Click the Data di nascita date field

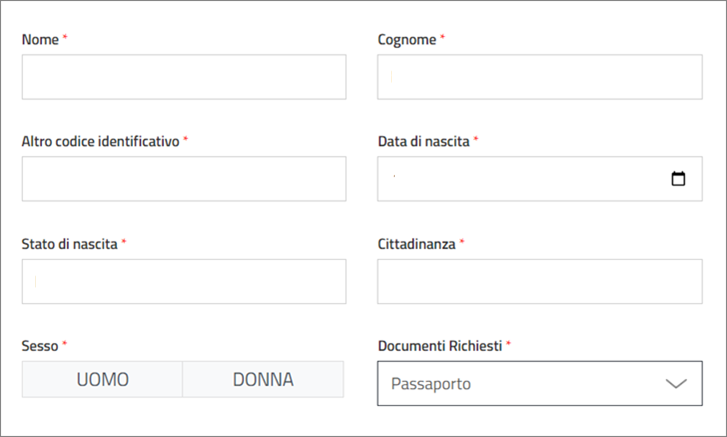[x=520, y=179]
